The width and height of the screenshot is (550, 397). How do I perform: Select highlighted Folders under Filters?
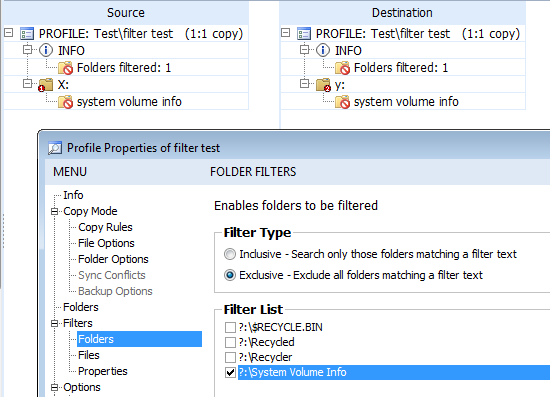pyautogui.click(x=139, y=339)
